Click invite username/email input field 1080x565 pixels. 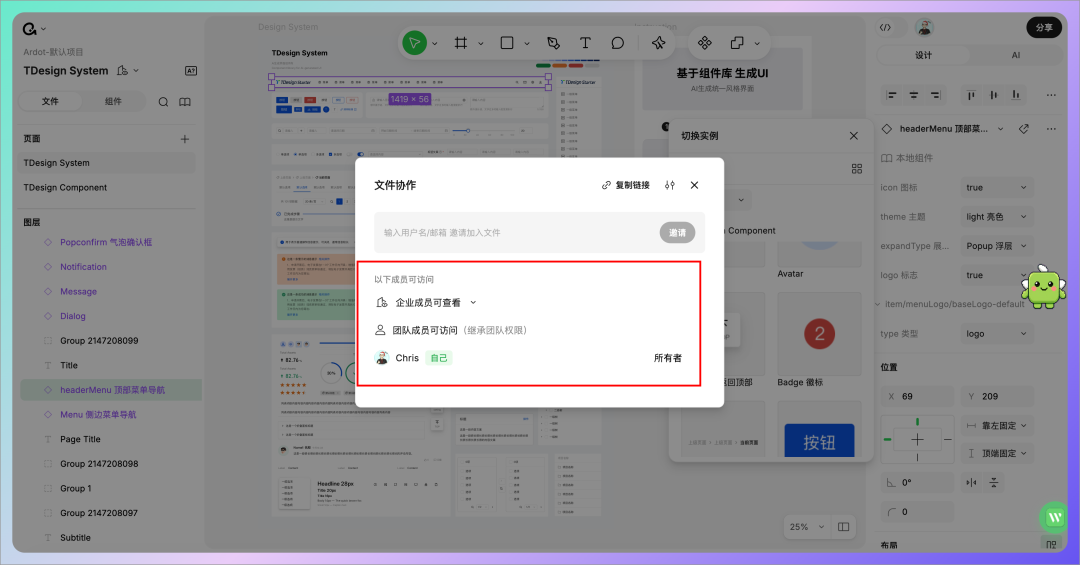tap(517, 233)
